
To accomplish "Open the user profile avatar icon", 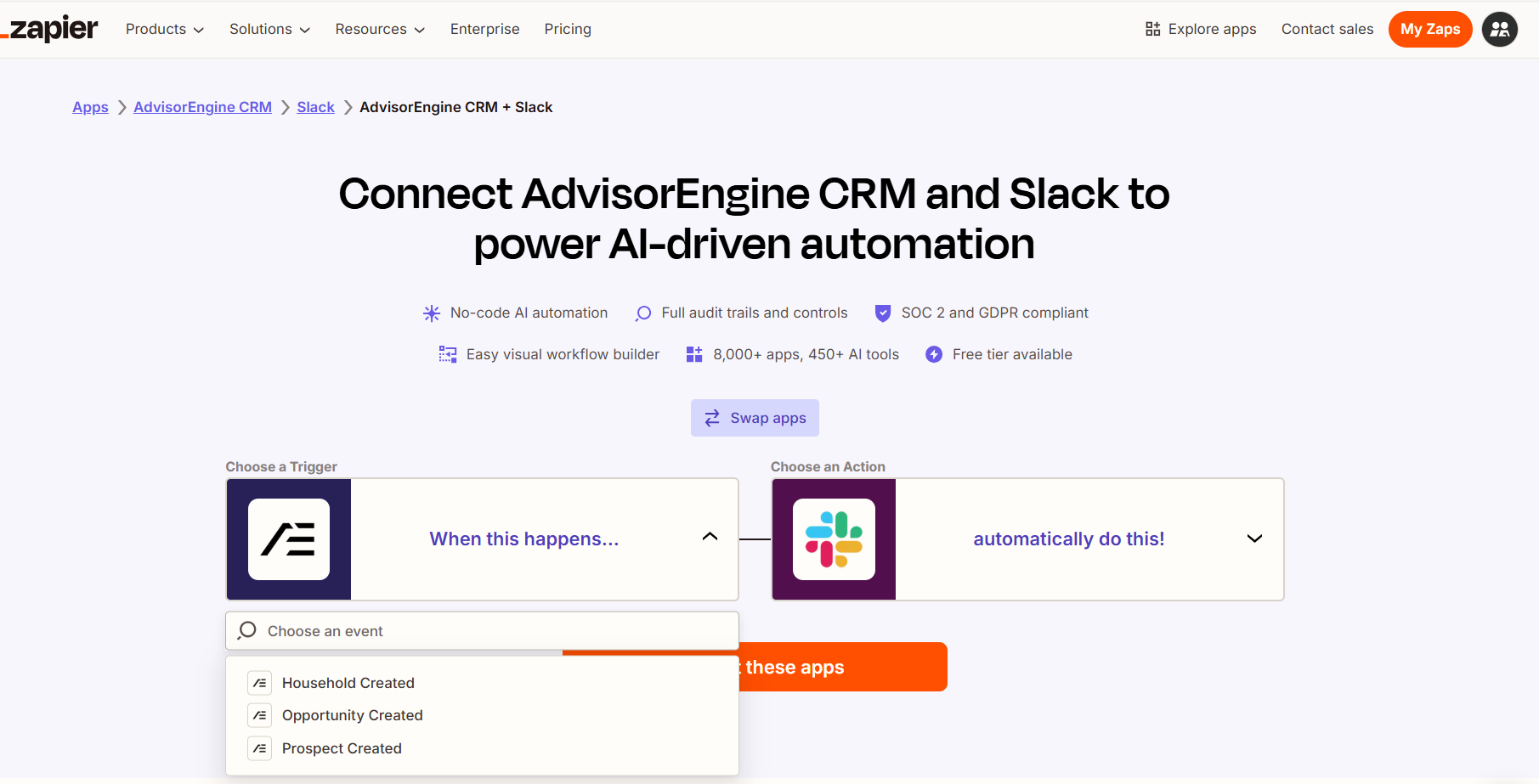I will 1499,30.
